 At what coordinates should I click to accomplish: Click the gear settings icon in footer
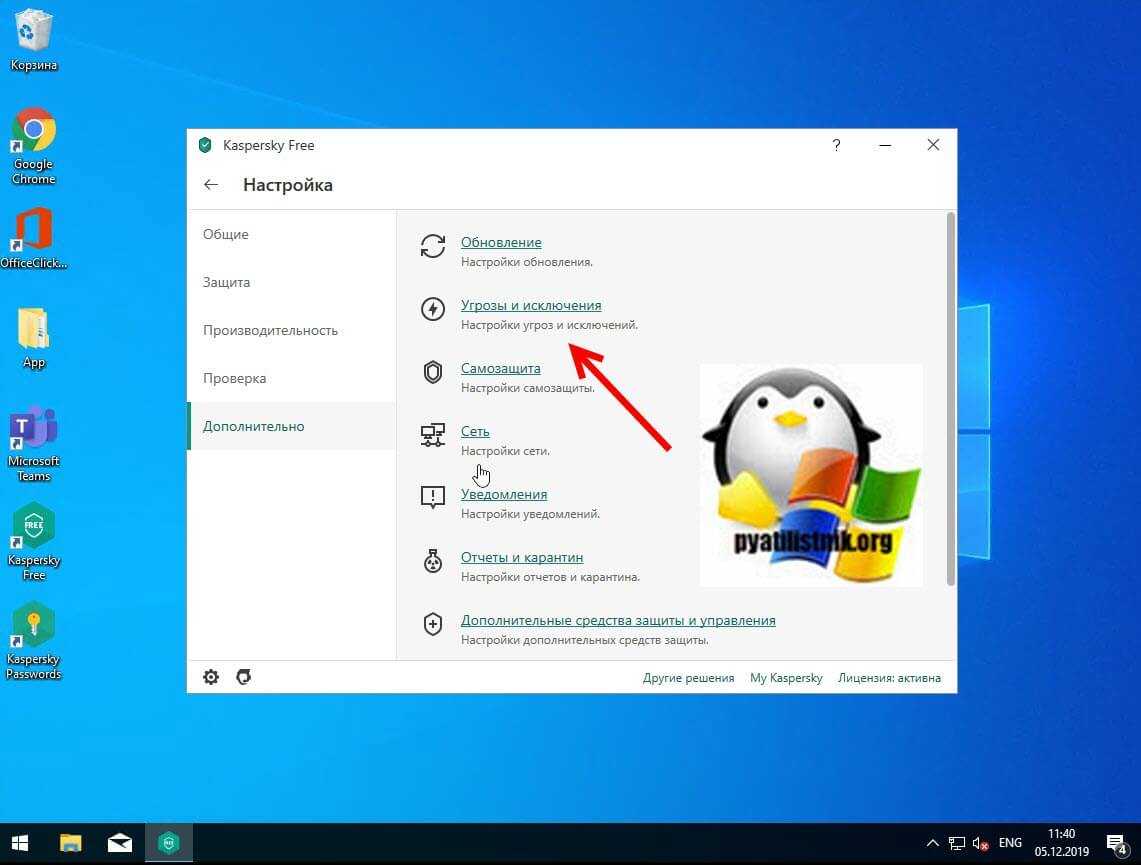click(211, 677)
